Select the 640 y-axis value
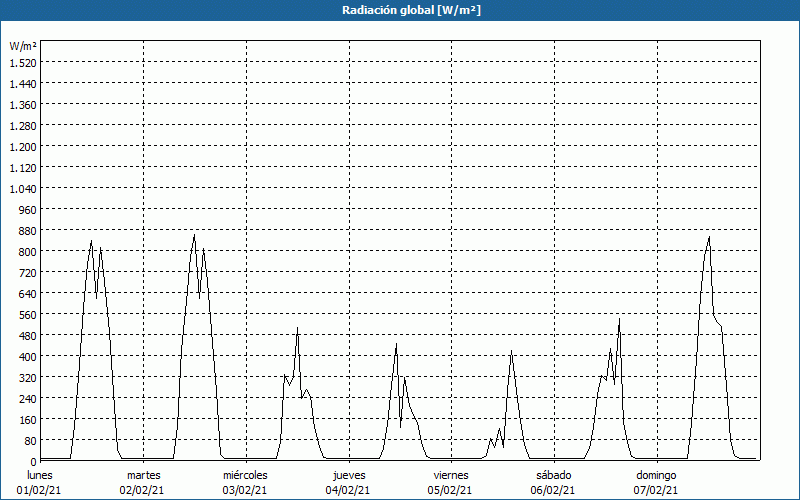This screenshot has height=500, width=800. [28, 294]
